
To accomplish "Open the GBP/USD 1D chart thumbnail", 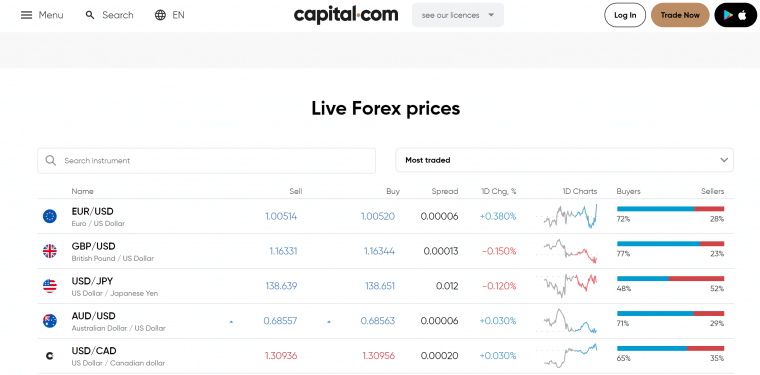I will [567, 251].
